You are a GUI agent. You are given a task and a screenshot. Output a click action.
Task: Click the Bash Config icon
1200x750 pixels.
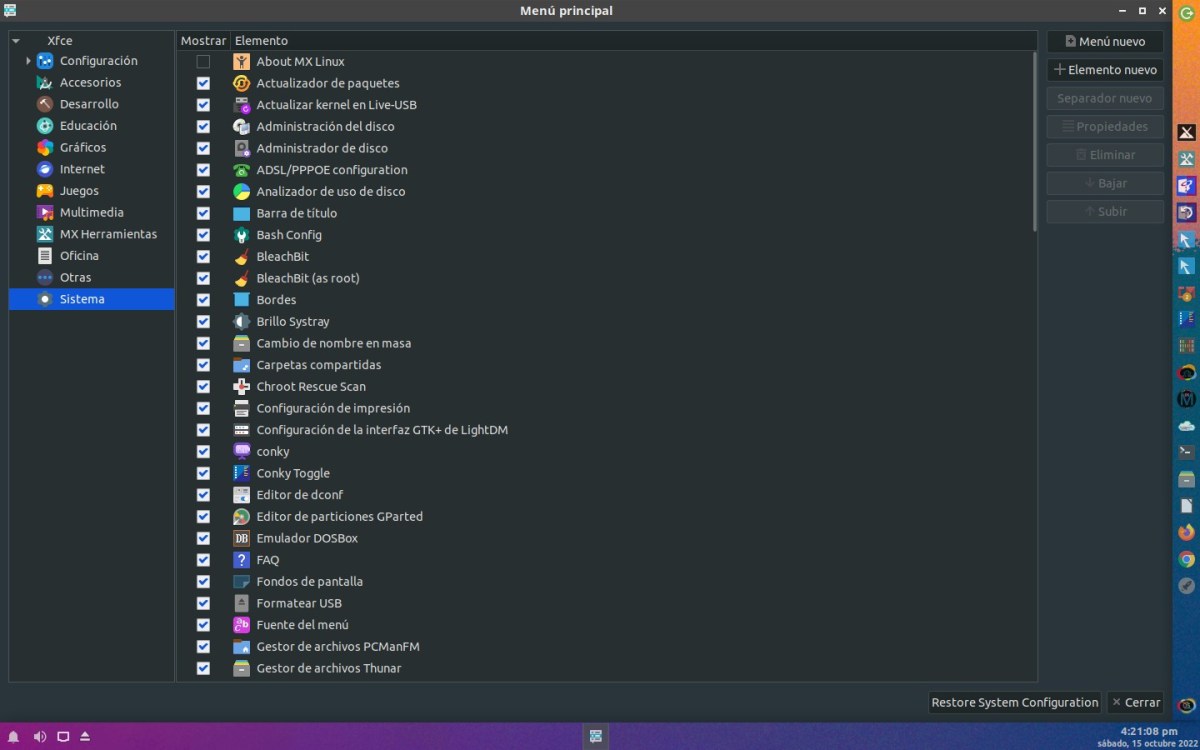(x=241, y=235)
